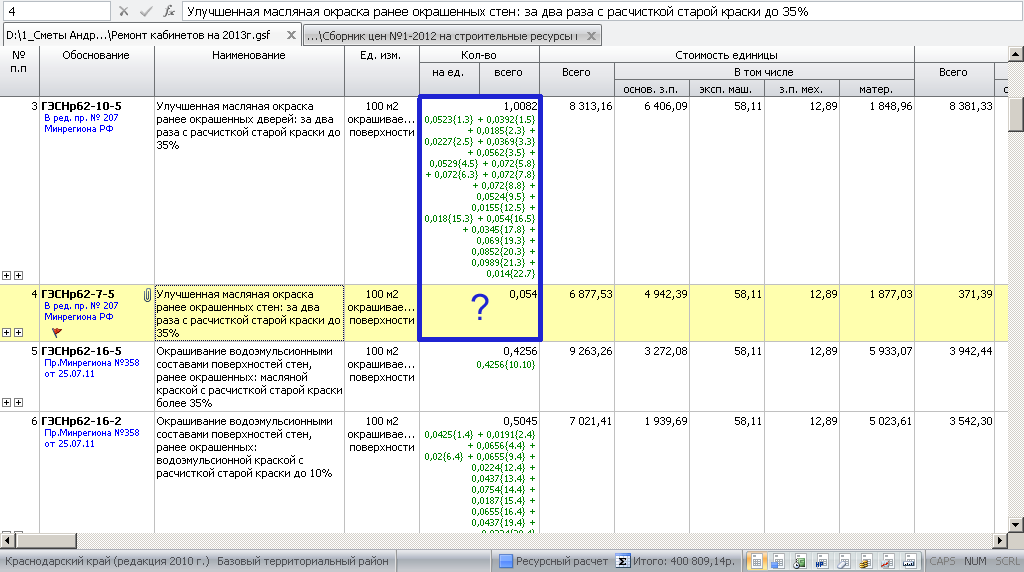Expand row 3 using its left plus box
The height and width of the screenshot is (572, 1024).
pyautogui.click(x=8, y=274)
